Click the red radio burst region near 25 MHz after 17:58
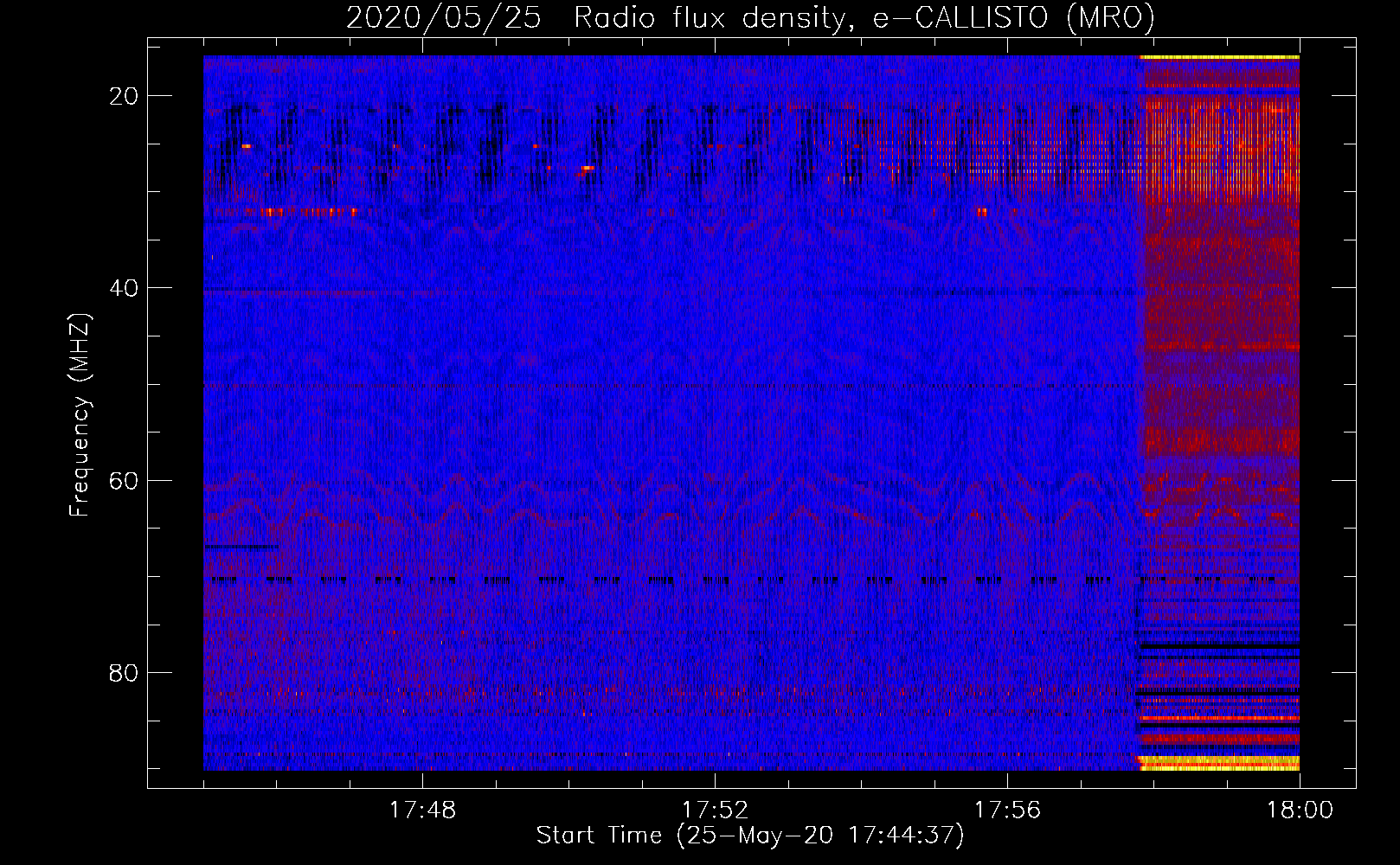This screenshot has height=865, width=1400. click(1220, 149)
